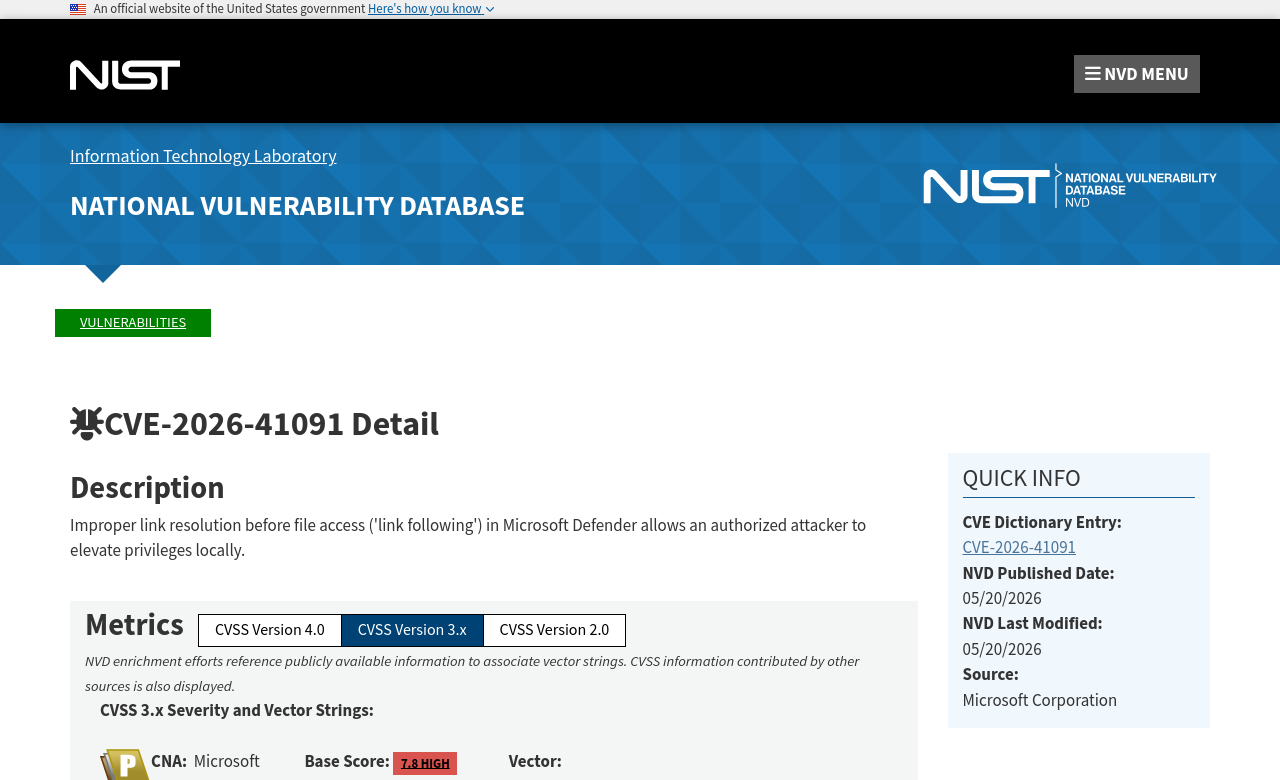Click the "NVD Last Modified:" label
This screenshot has height=780, width=1280.
1032,624
